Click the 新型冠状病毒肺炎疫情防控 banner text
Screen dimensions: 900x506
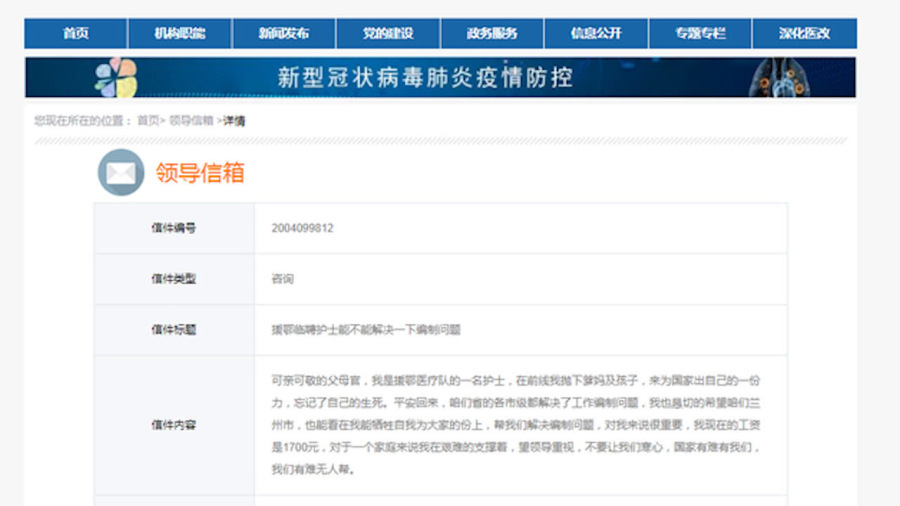click(x=425, y=77)
